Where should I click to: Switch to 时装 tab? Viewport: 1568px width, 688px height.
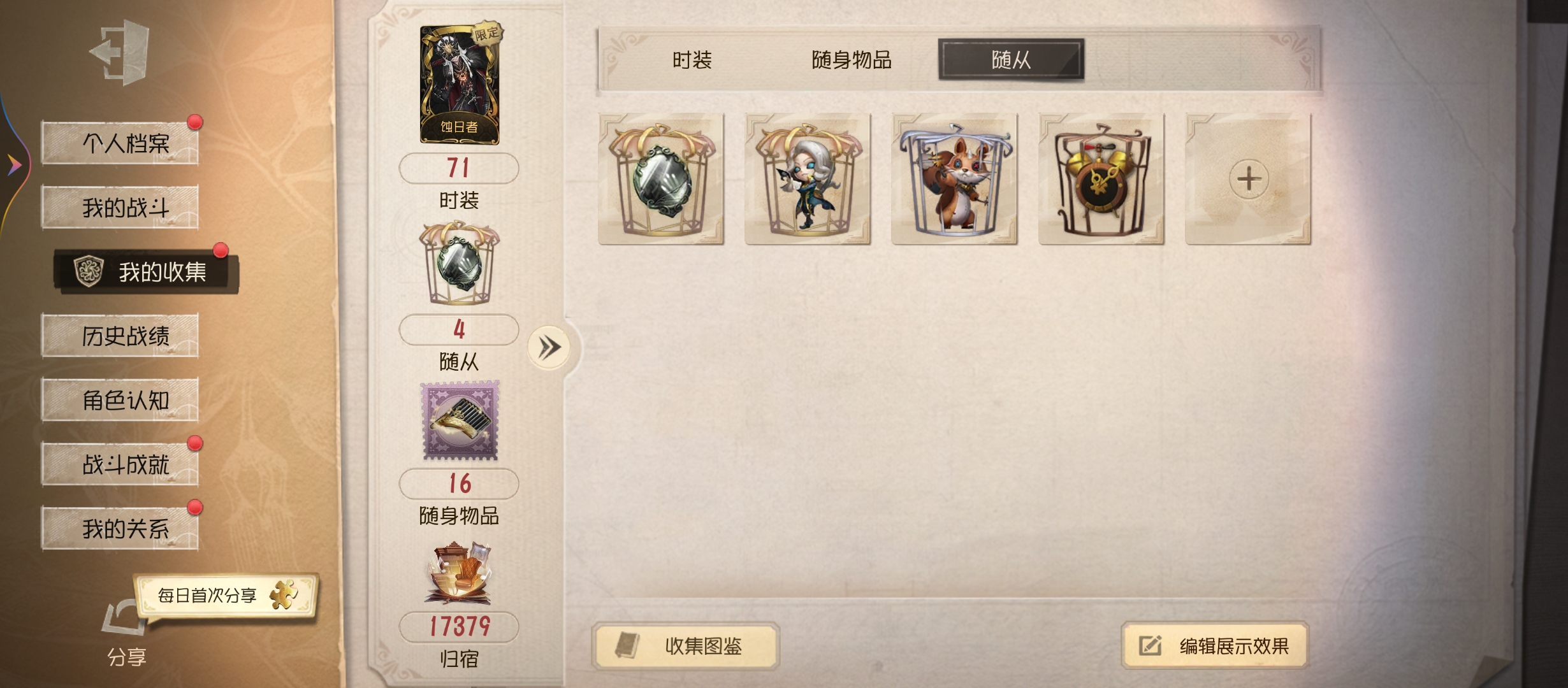pyautogui.click(x=692, y=60)
